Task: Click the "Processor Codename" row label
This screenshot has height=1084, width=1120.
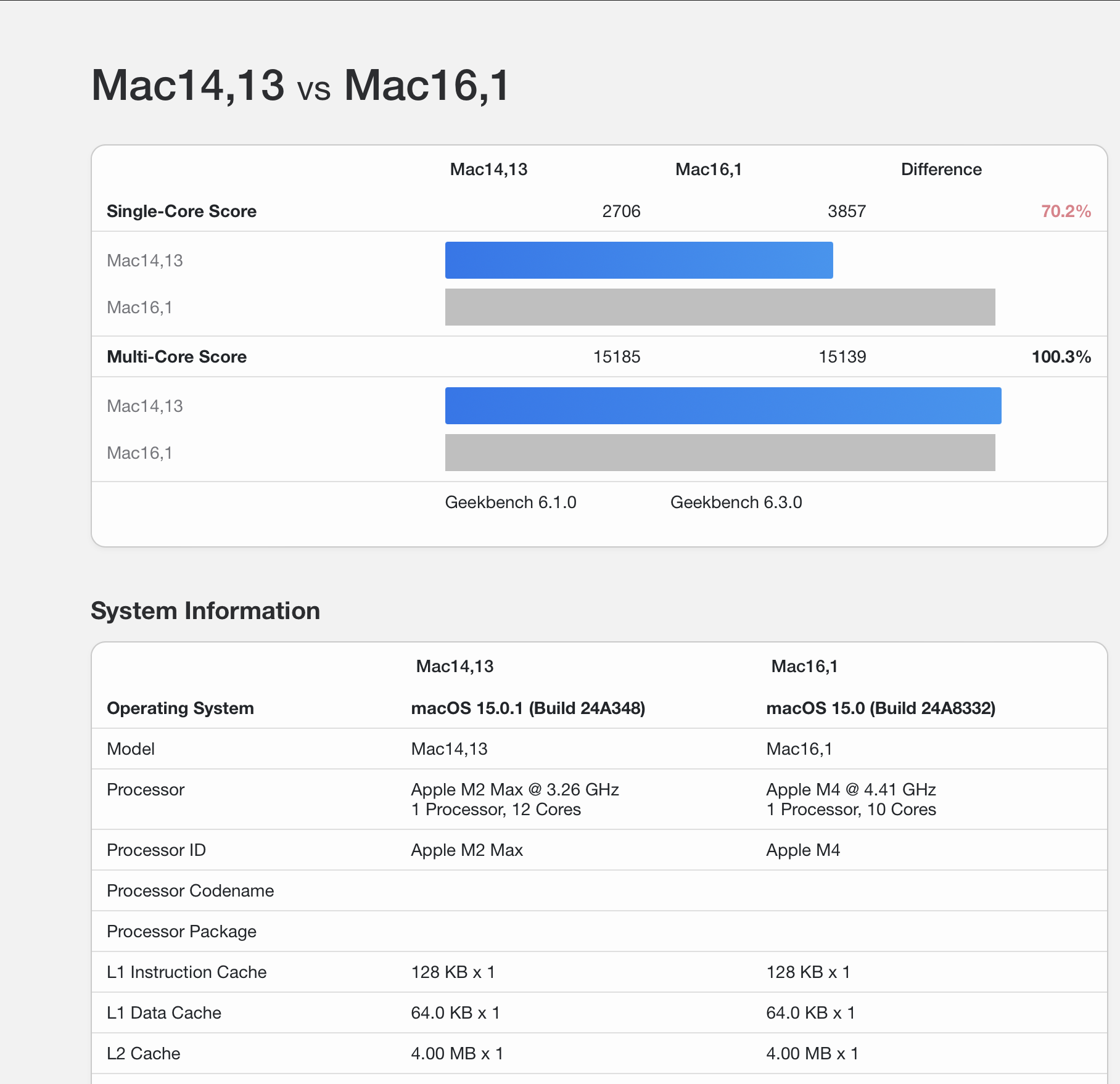Action: click(190, 891)
